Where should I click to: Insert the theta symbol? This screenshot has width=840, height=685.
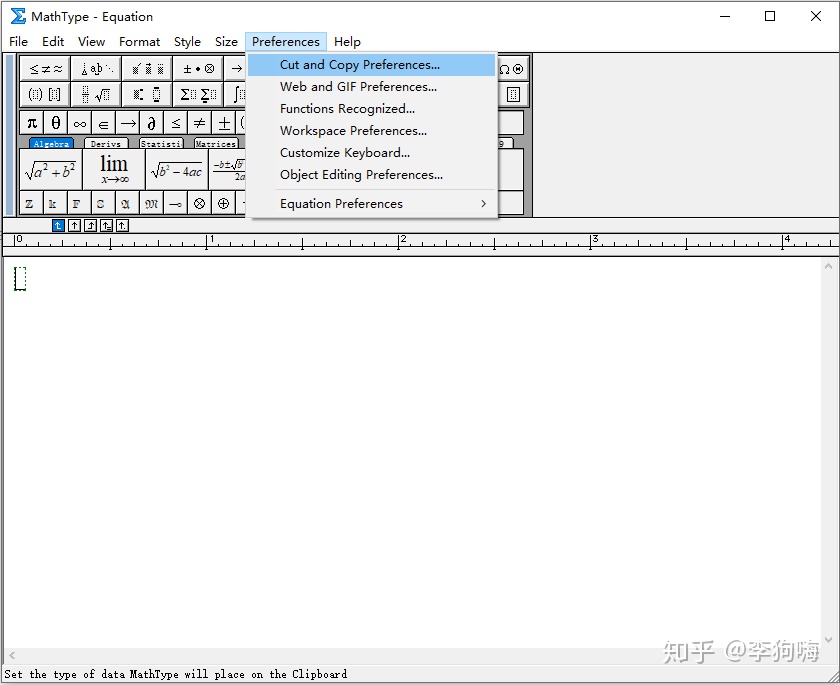pos(56,123)
